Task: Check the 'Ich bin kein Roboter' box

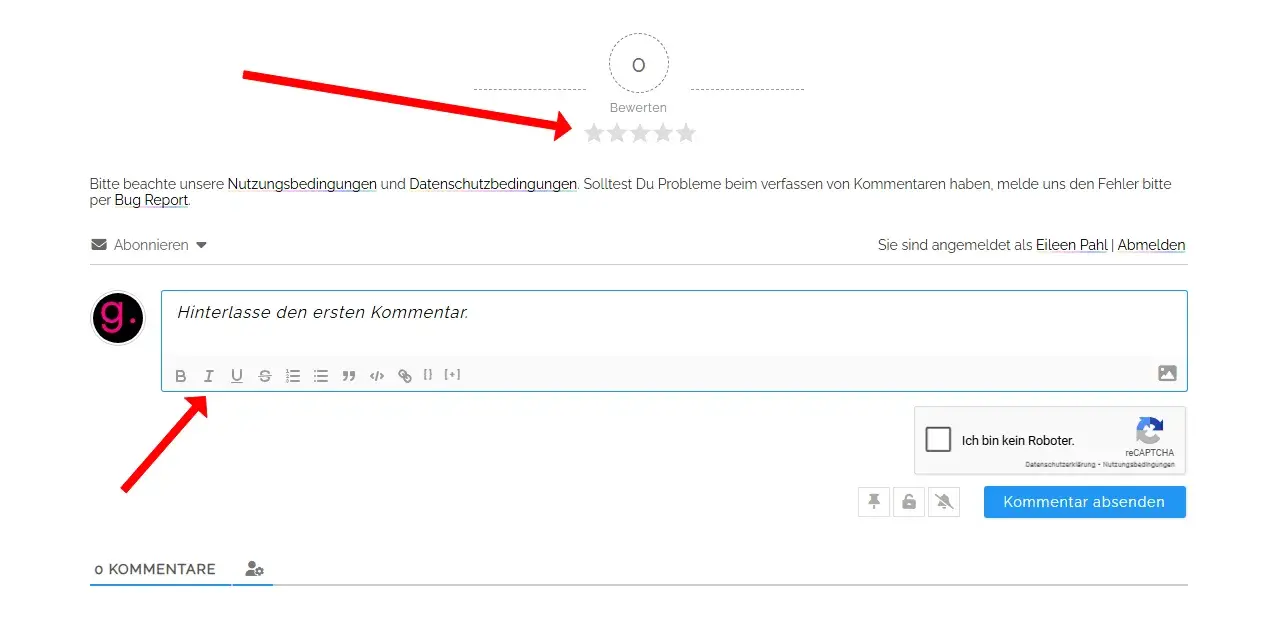Action: (938, 440)
